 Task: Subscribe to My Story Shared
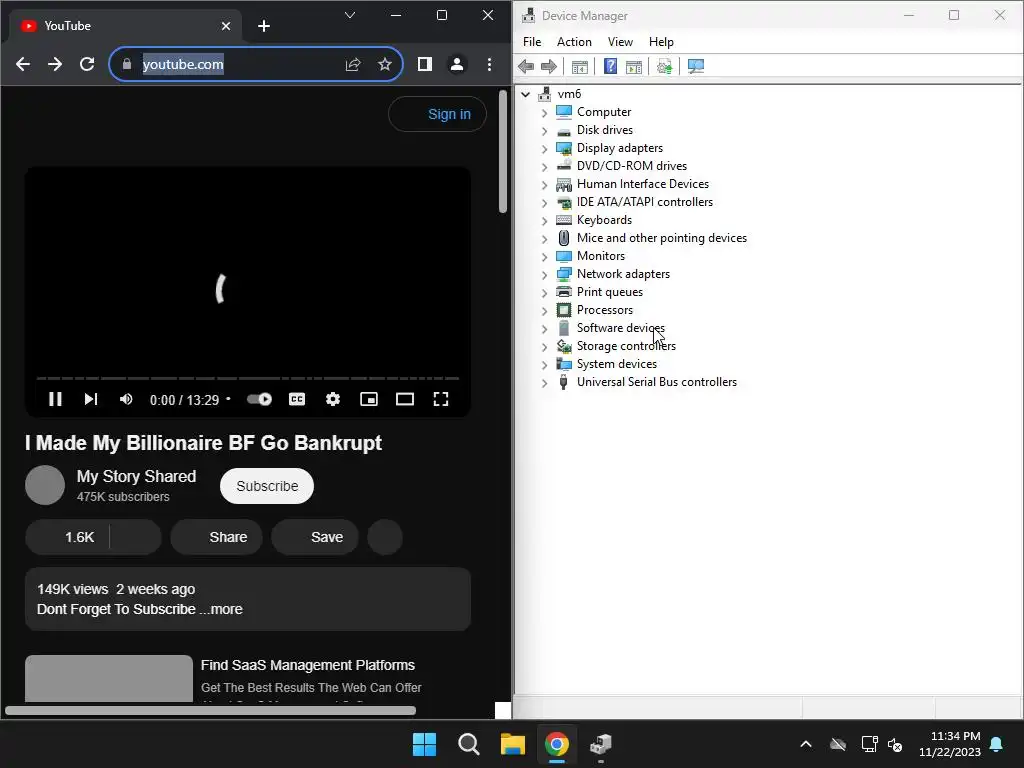coord(267,486)
